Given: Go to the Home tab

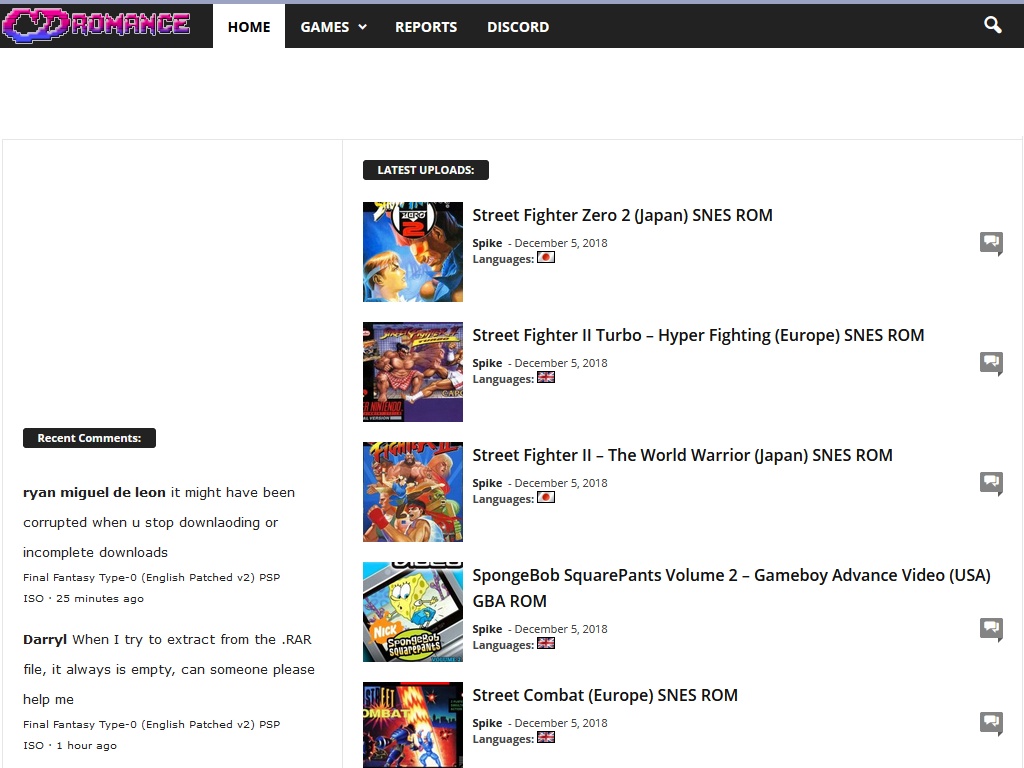Looking at the screenshot, I should coord(249,27).
